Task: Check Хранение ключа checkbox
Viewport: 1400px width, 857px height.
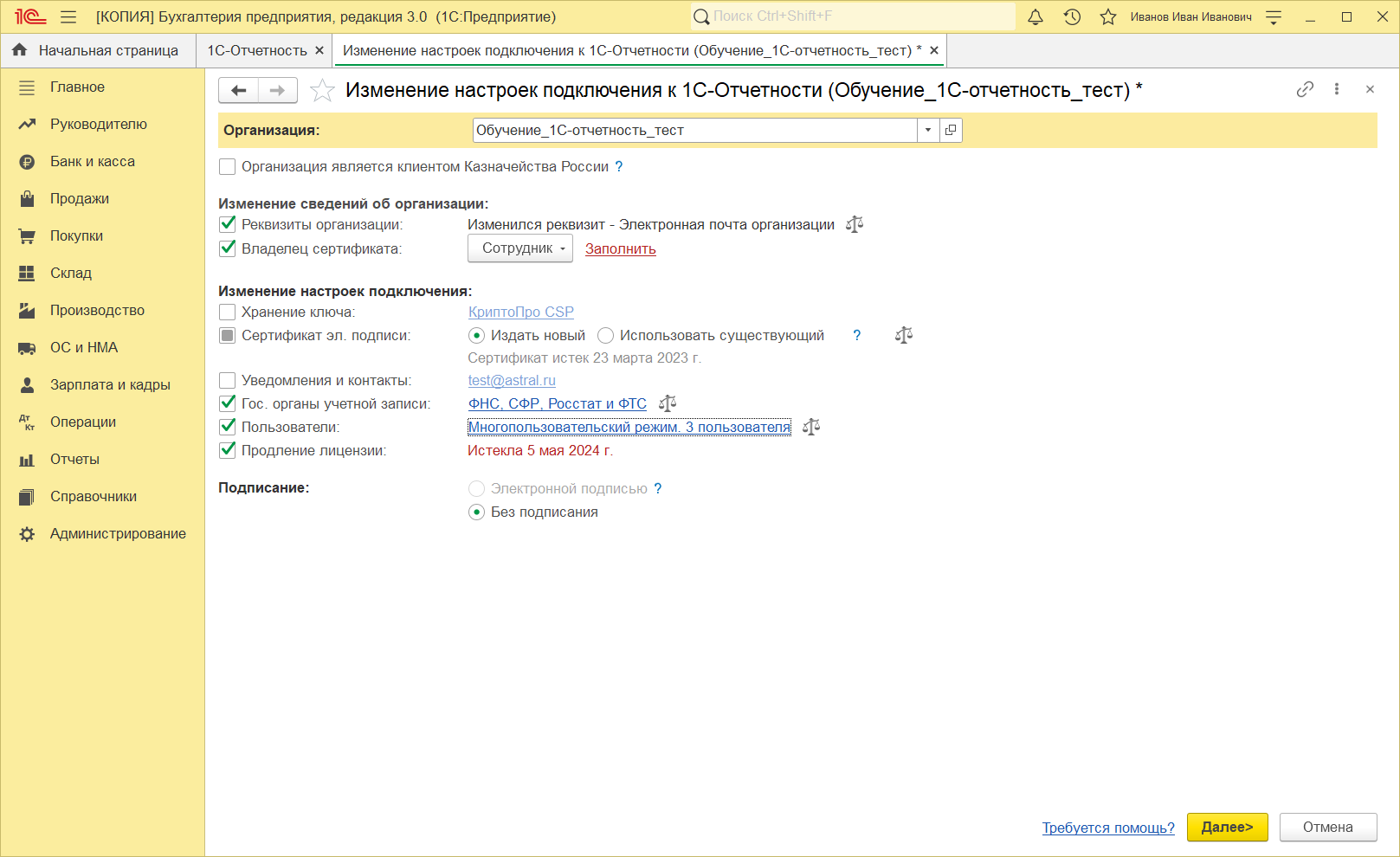Action: [228, 312]
